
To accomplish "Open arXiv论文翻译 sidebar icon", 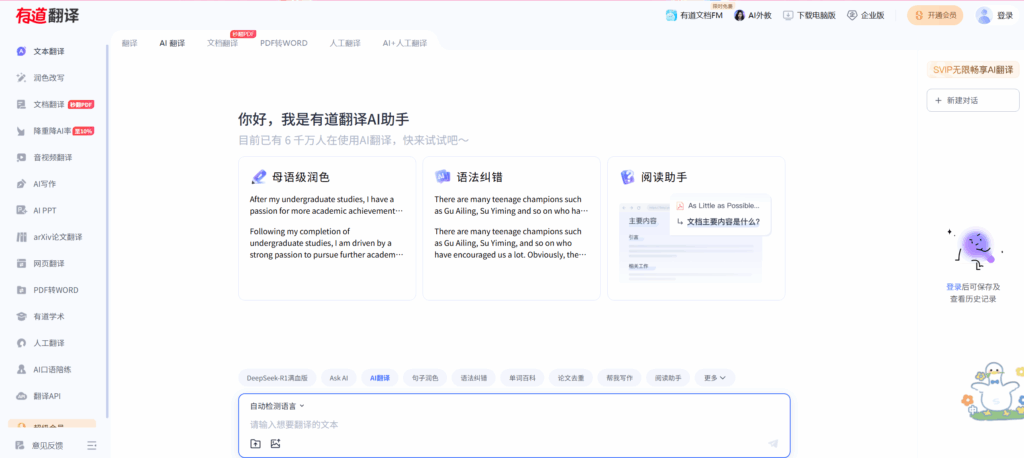I will tap(22, 237).
